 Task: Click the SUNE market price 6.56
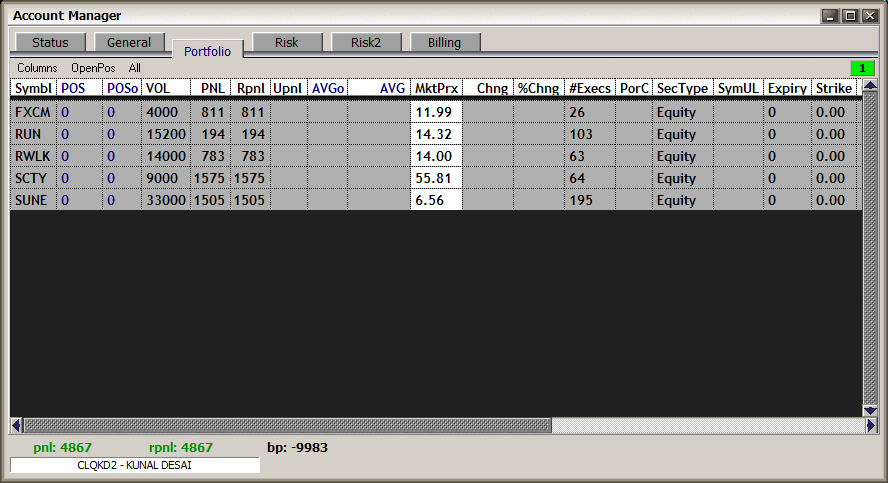coord(436,200)
